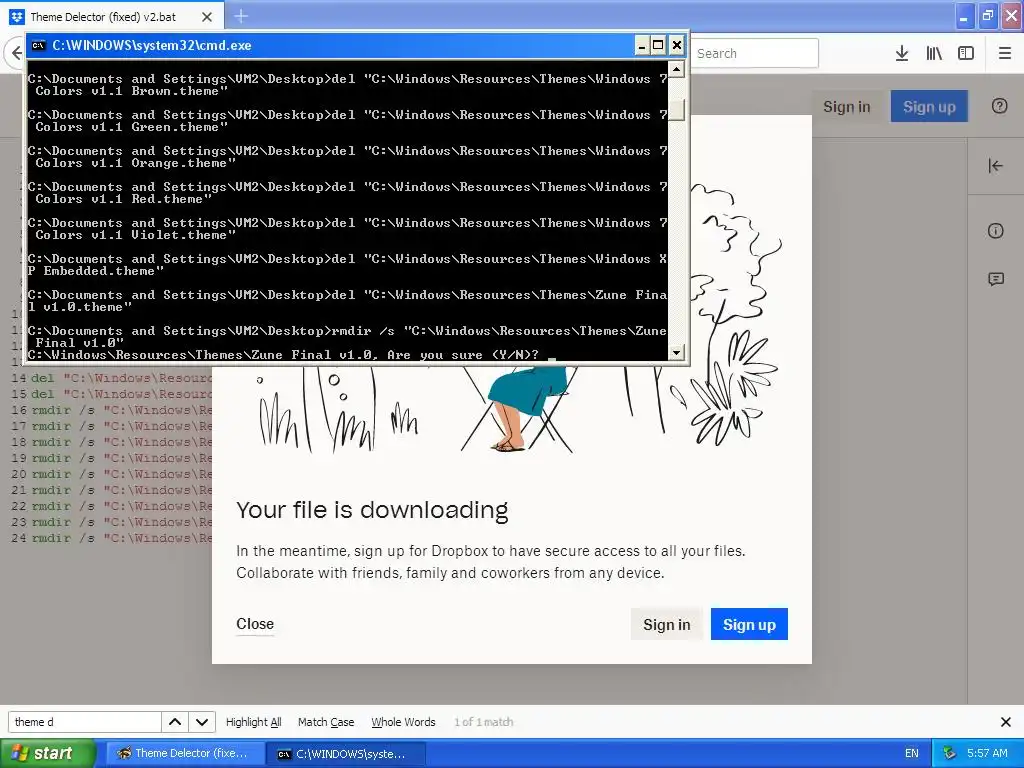Open the Firefox downloads arrow icon
This screenshot has height=768, width=1024.
pyautogui.click(x=902, y=54)
